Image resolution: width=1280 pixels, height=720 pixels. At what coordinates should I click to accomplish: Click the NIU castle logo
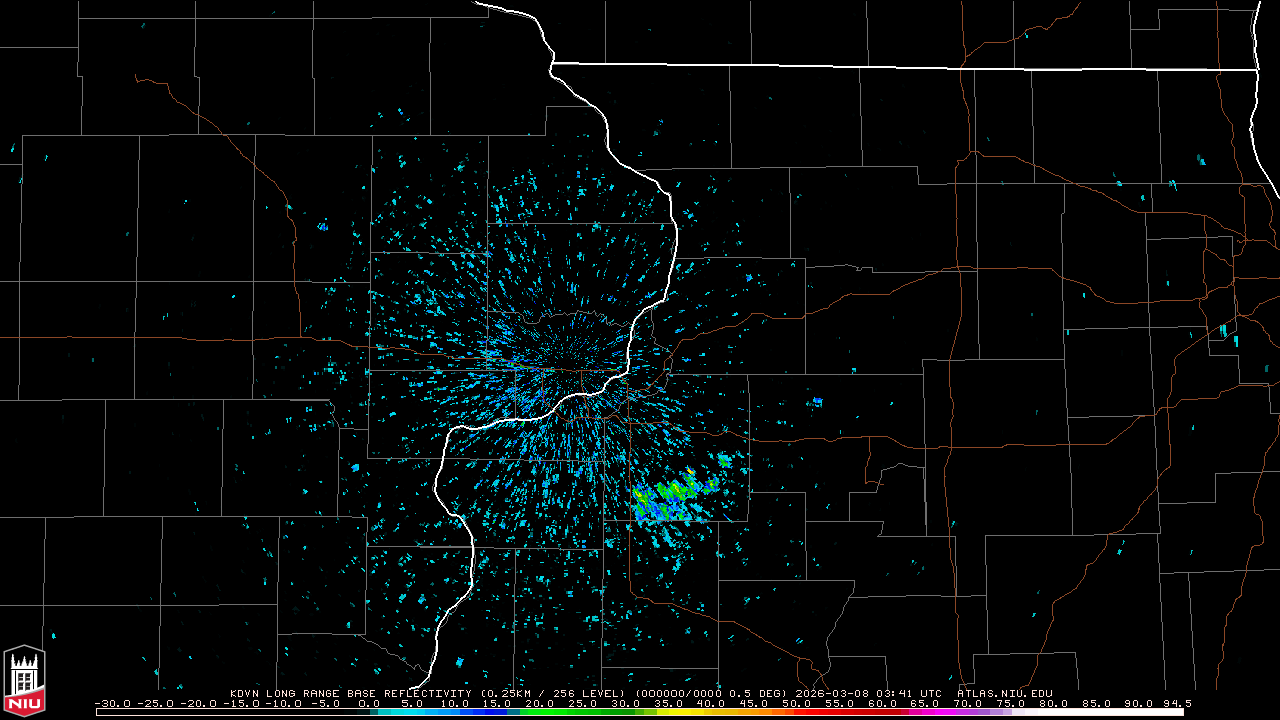point(24,681)
